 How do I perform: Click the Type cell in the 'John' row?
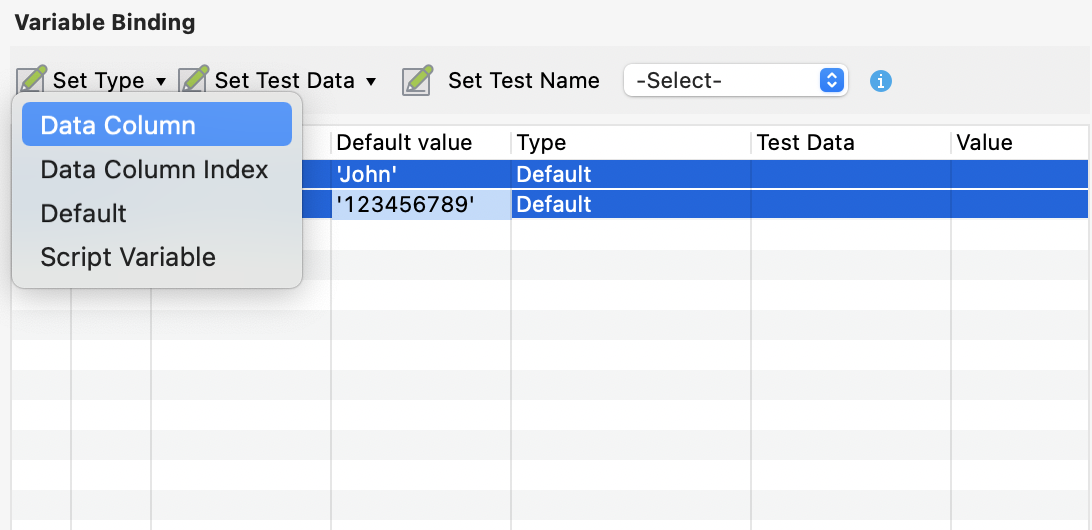coord(630,174)
